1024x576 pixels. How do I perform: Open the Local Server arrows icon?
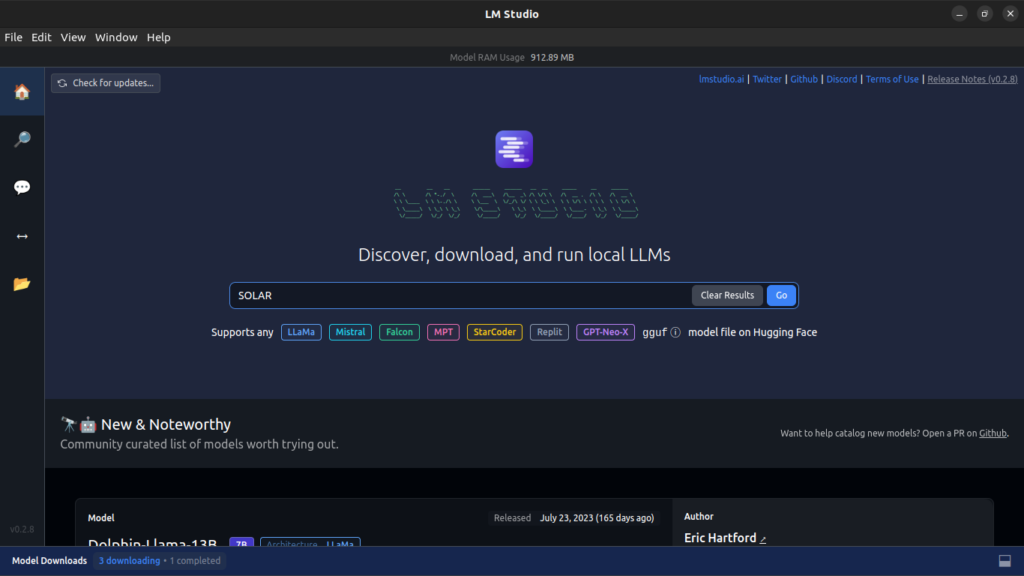[22, 235]
